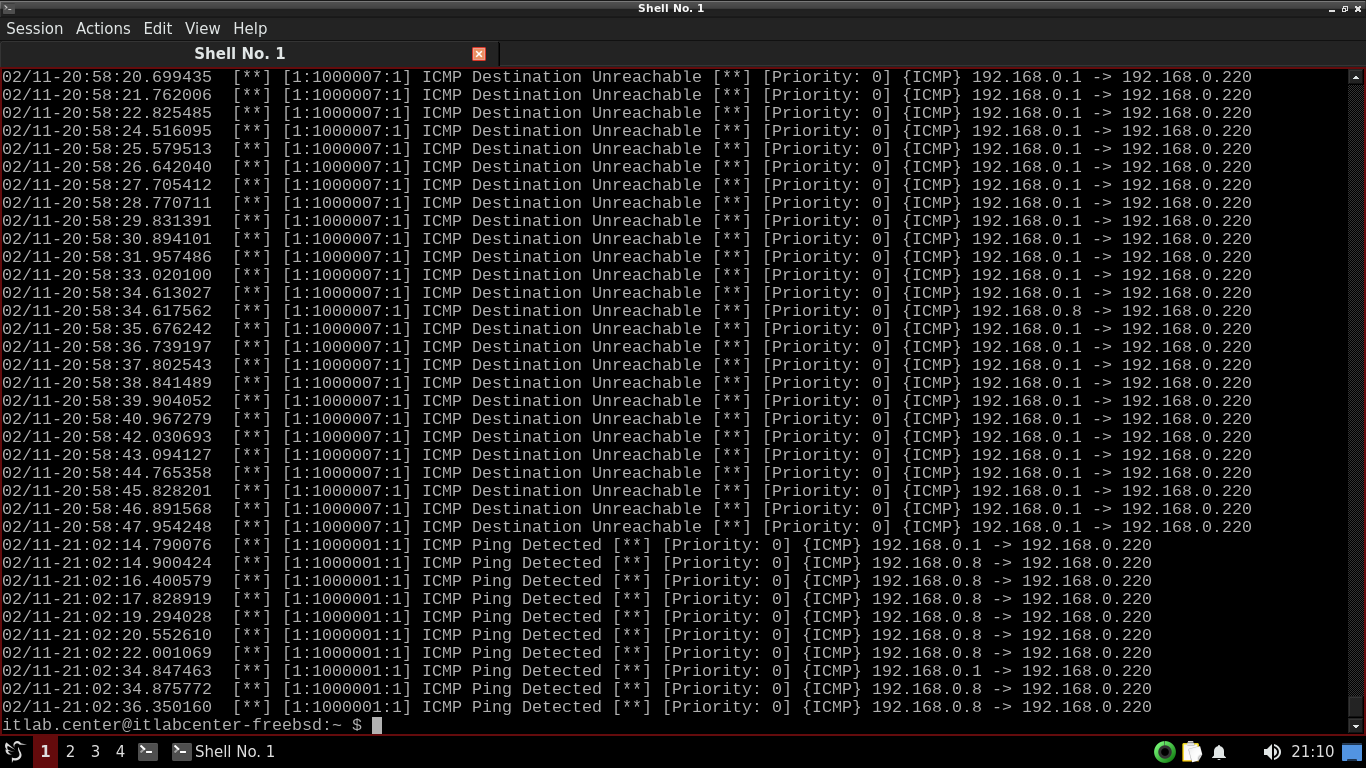
Task: Open the clipboard manager tray icon
Action: (x=1192, y=752)
